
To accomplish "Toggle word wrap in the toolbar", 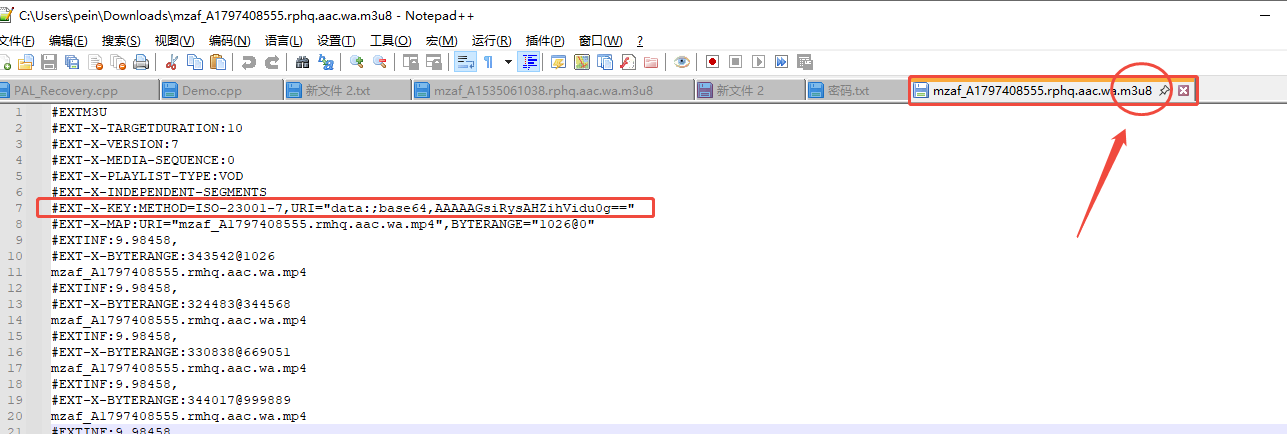I will coord(464,62).
